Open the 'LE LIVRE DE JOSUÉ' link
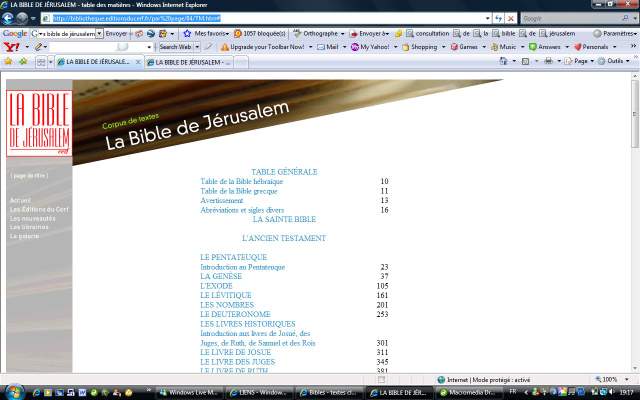Image resolution: width=640 pixels, height=400 pixels. [x=236, y=352]
